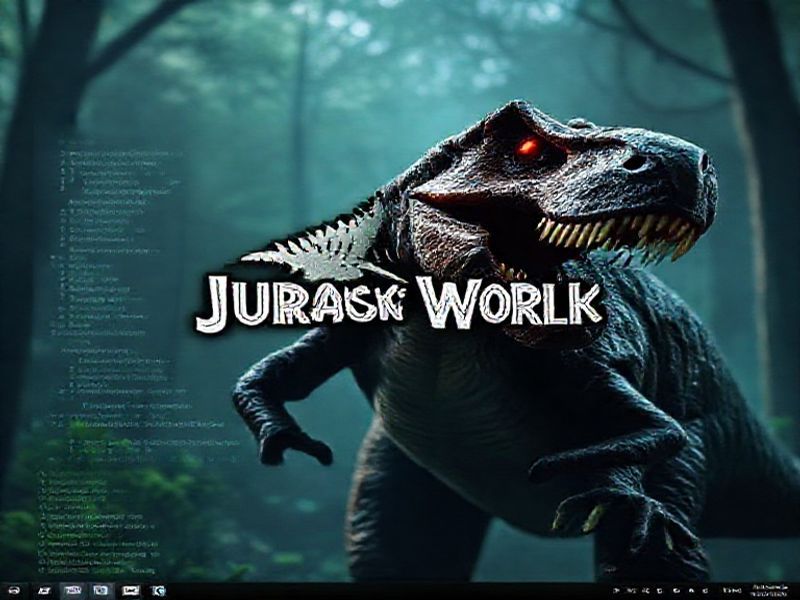Open the Start menu from the taskbar's leftmost icon

[x=14, y=590]
